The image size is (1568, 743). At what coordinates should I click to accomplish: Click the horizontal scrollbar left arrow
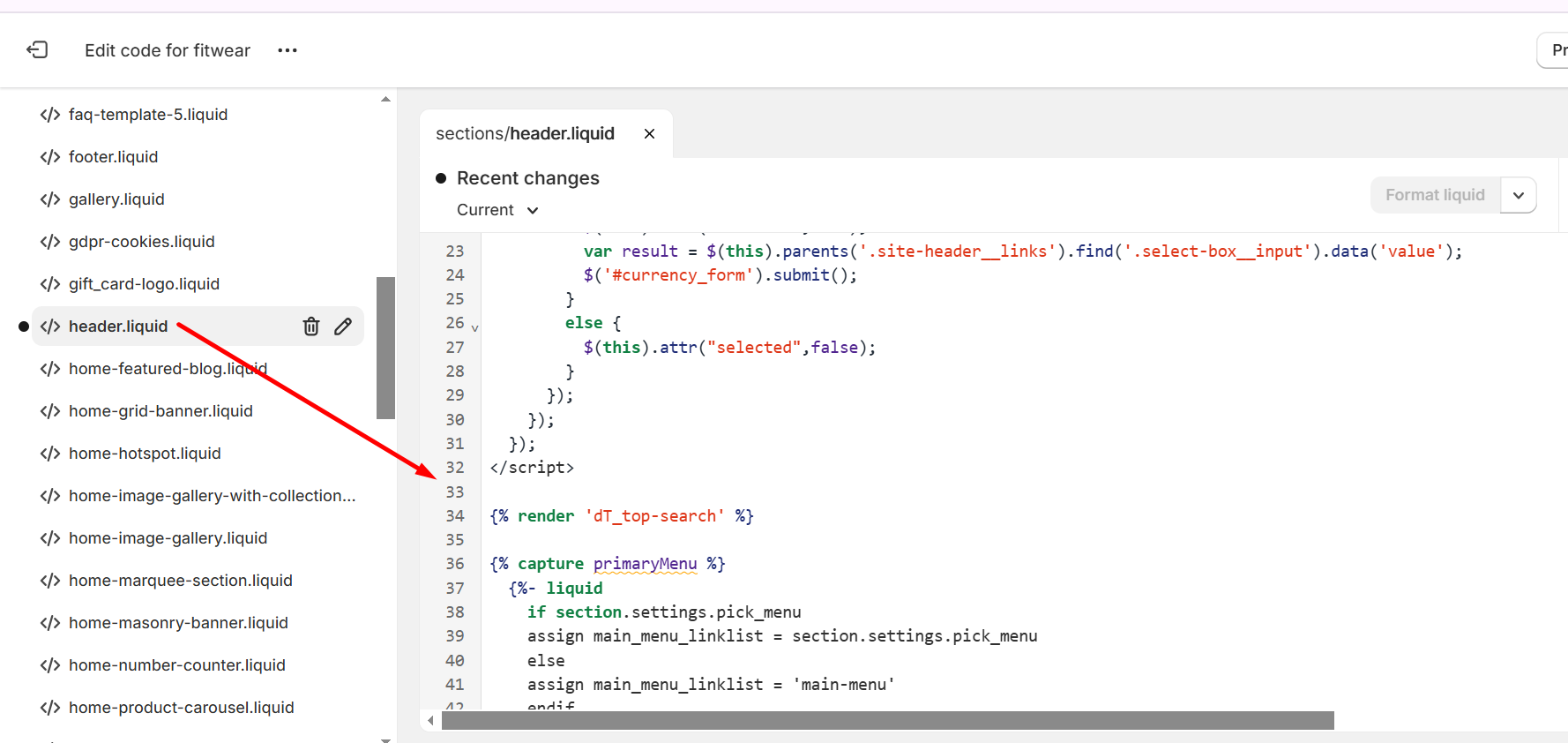click(x=430, y=721)
